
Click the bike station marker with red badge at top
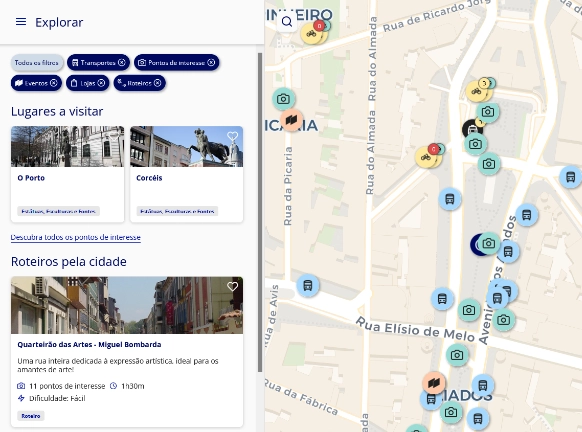(312, 34)
